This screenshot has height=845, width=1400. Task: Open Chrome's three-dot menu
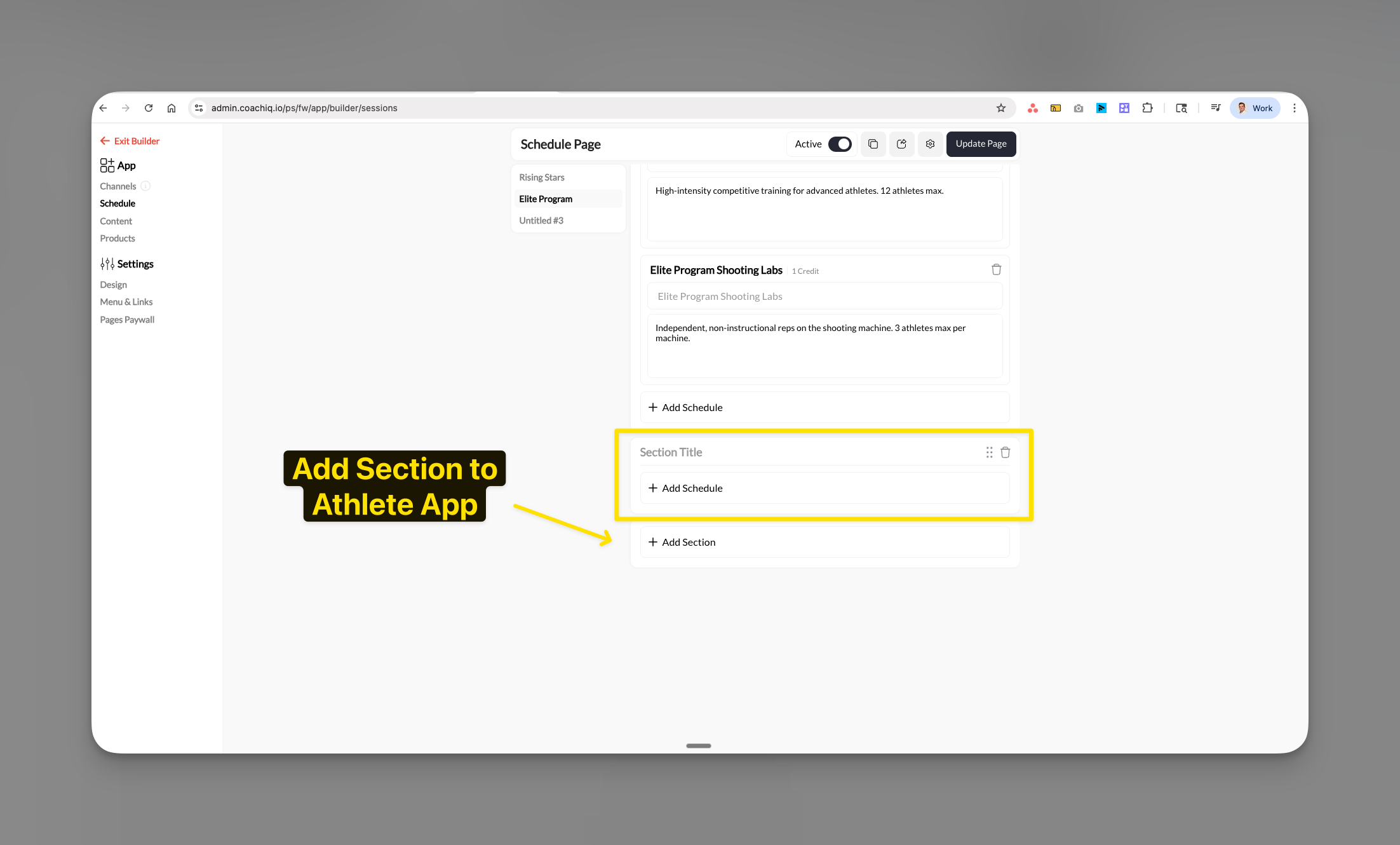[1295, 108]
